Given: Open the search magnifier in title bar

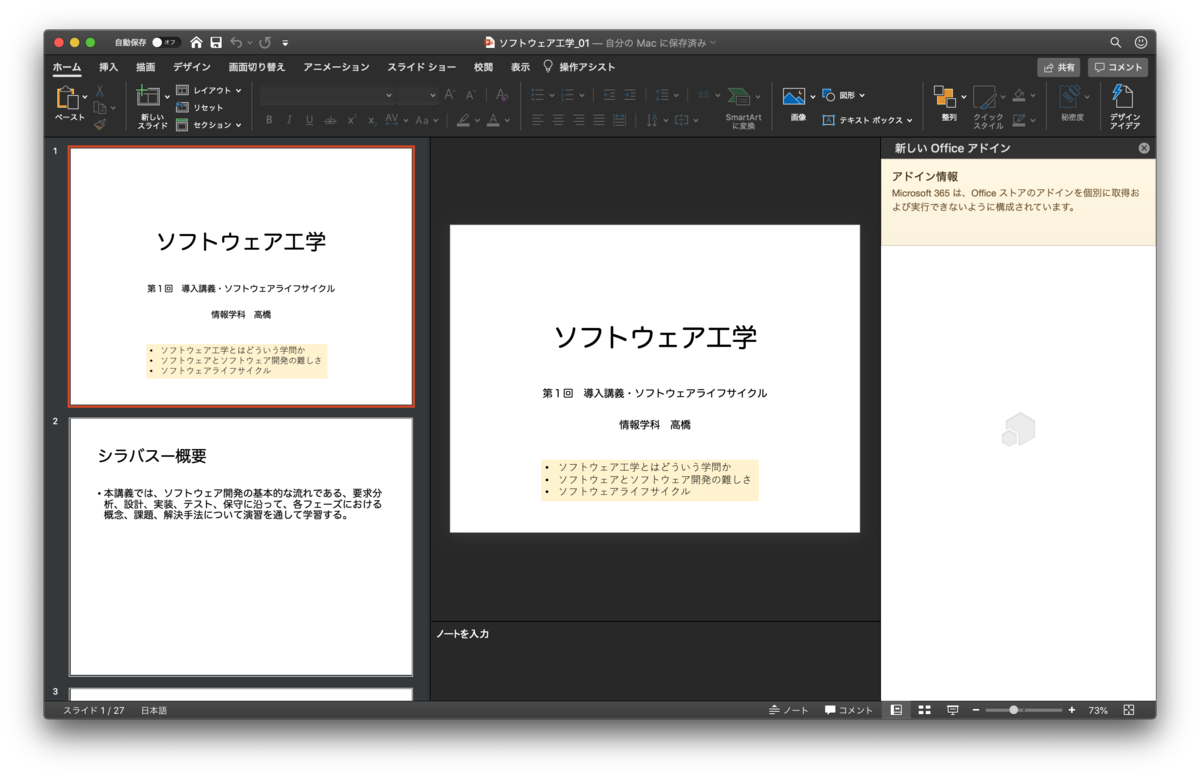Looking at the screenshot, I should [x=1116, y=43].
